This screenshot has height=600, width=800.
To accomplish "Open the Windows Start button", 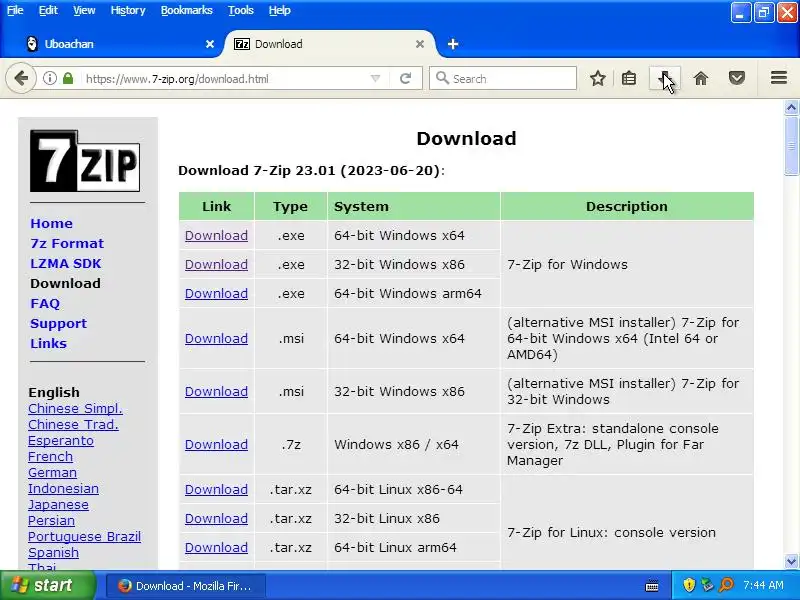I will pyautogui.click(x=47, y=585).
